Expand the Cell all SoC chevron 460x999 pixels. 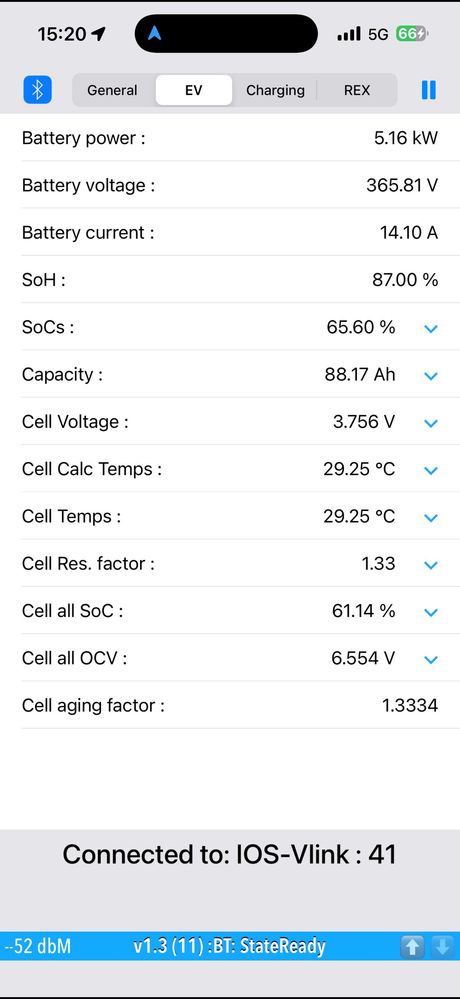point(431,612)
